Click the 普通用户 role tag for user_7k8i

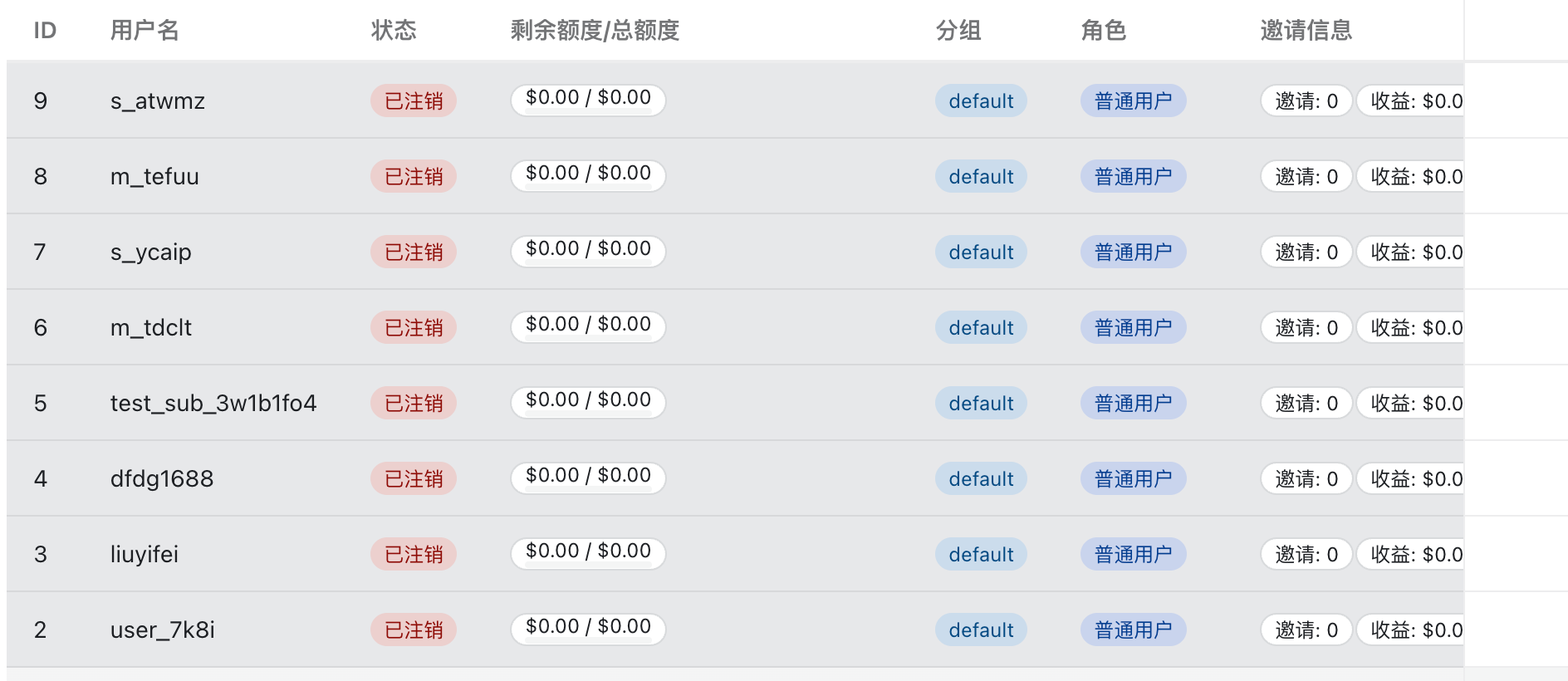click(1133, 630)
